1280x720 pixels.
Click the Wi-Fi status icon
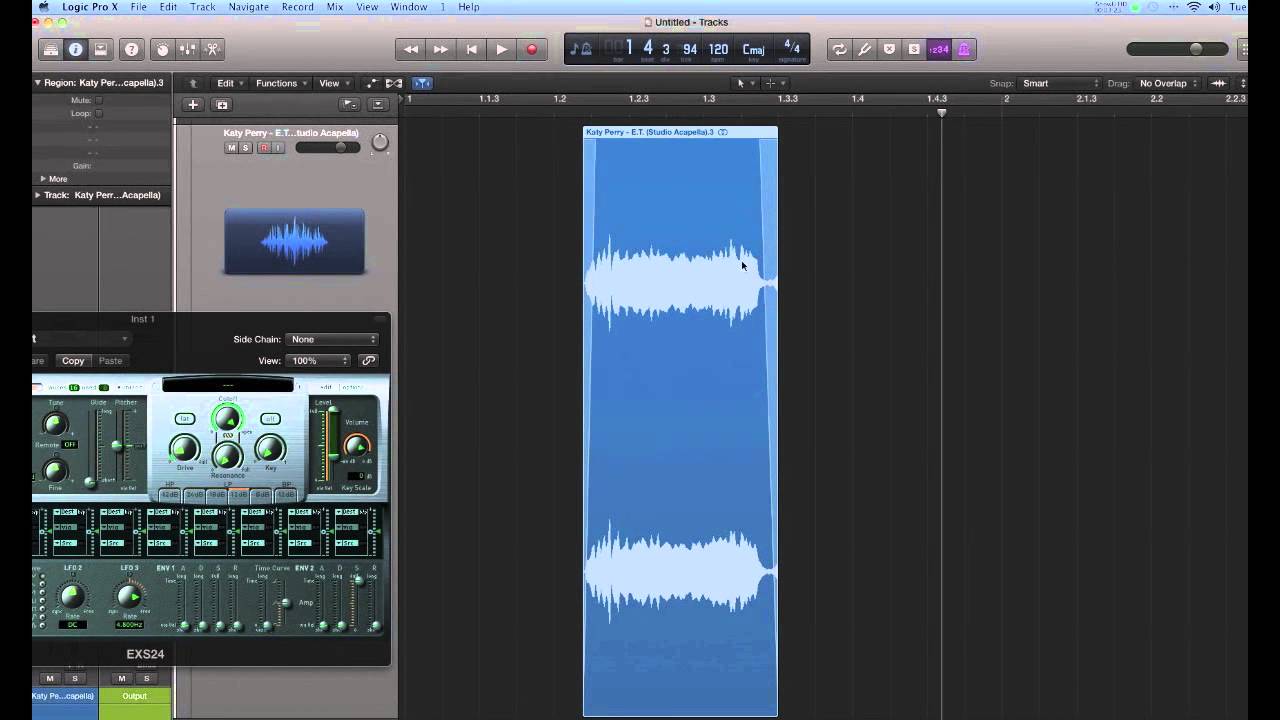pyautogui.click(x=1194, y=7)
